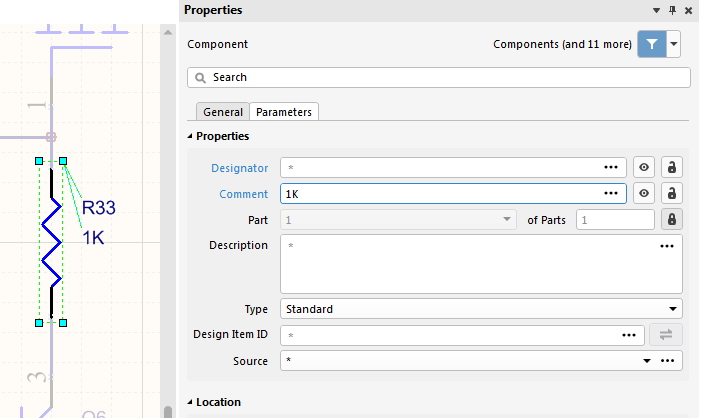Image resolution: width=702 pixels, height=418 pixels.
Task: Open Designator ellipsis options
Action: (x=611, y=168)
